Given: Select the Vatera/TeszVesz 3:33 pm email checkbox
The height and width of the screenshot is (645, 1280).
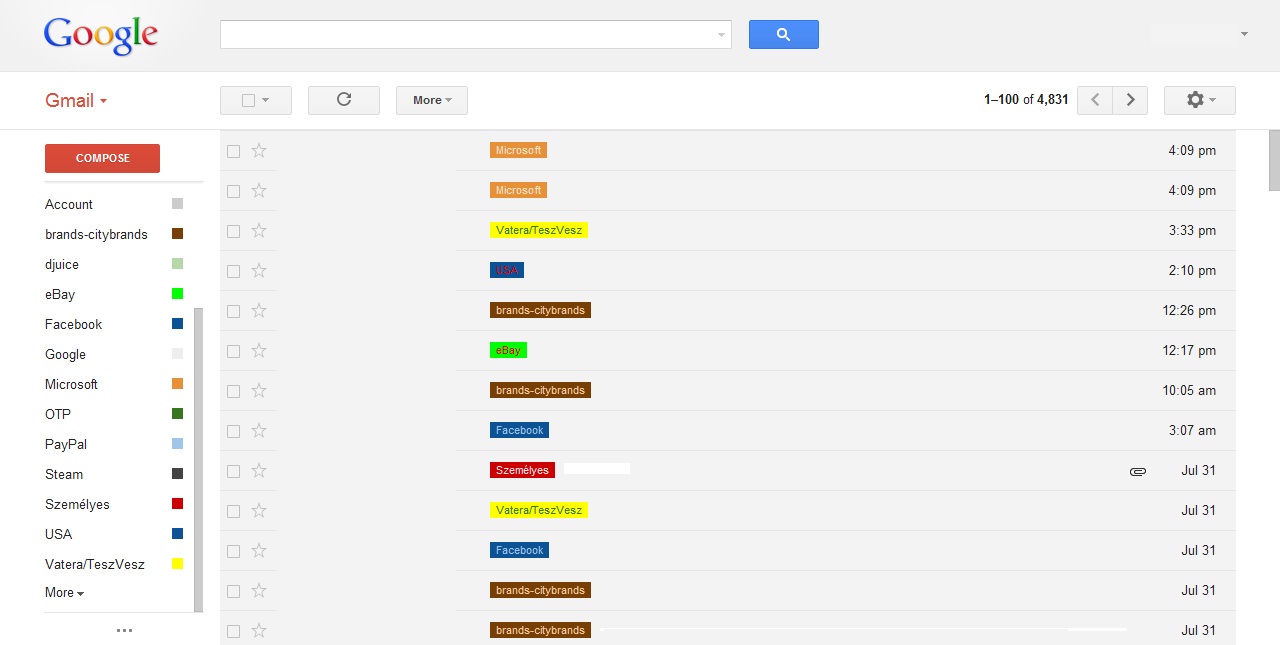Looking at the screenshot, I should click(x=233, y=231).
